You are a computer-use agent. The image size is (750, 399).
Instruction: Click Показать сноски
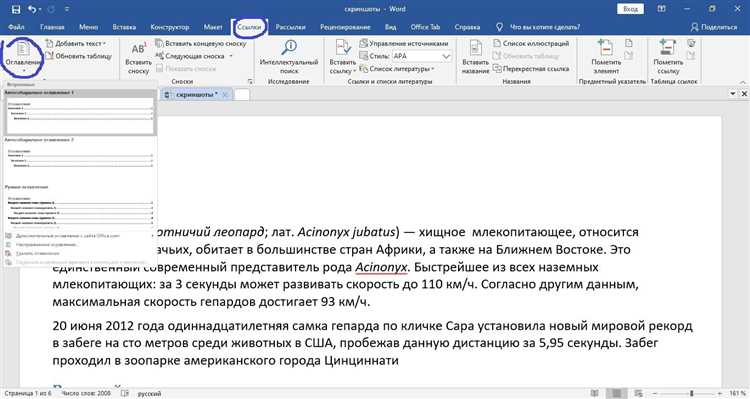[186, 68]
